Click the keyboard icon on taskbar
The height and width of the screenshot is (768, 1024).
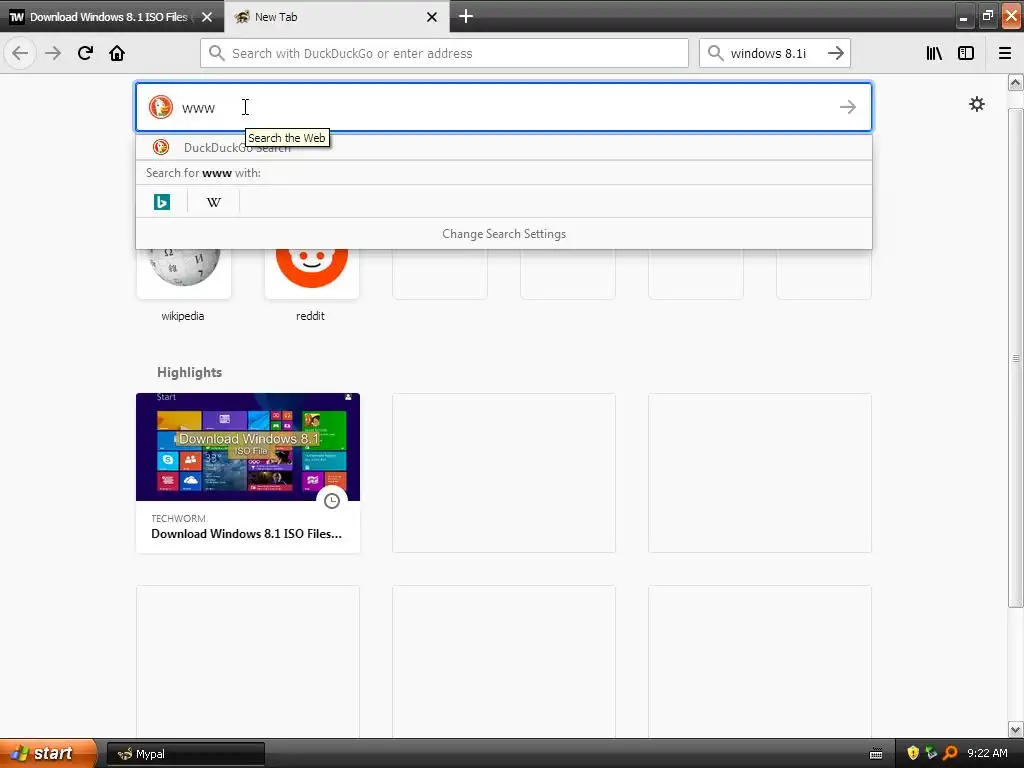point(876,754)
